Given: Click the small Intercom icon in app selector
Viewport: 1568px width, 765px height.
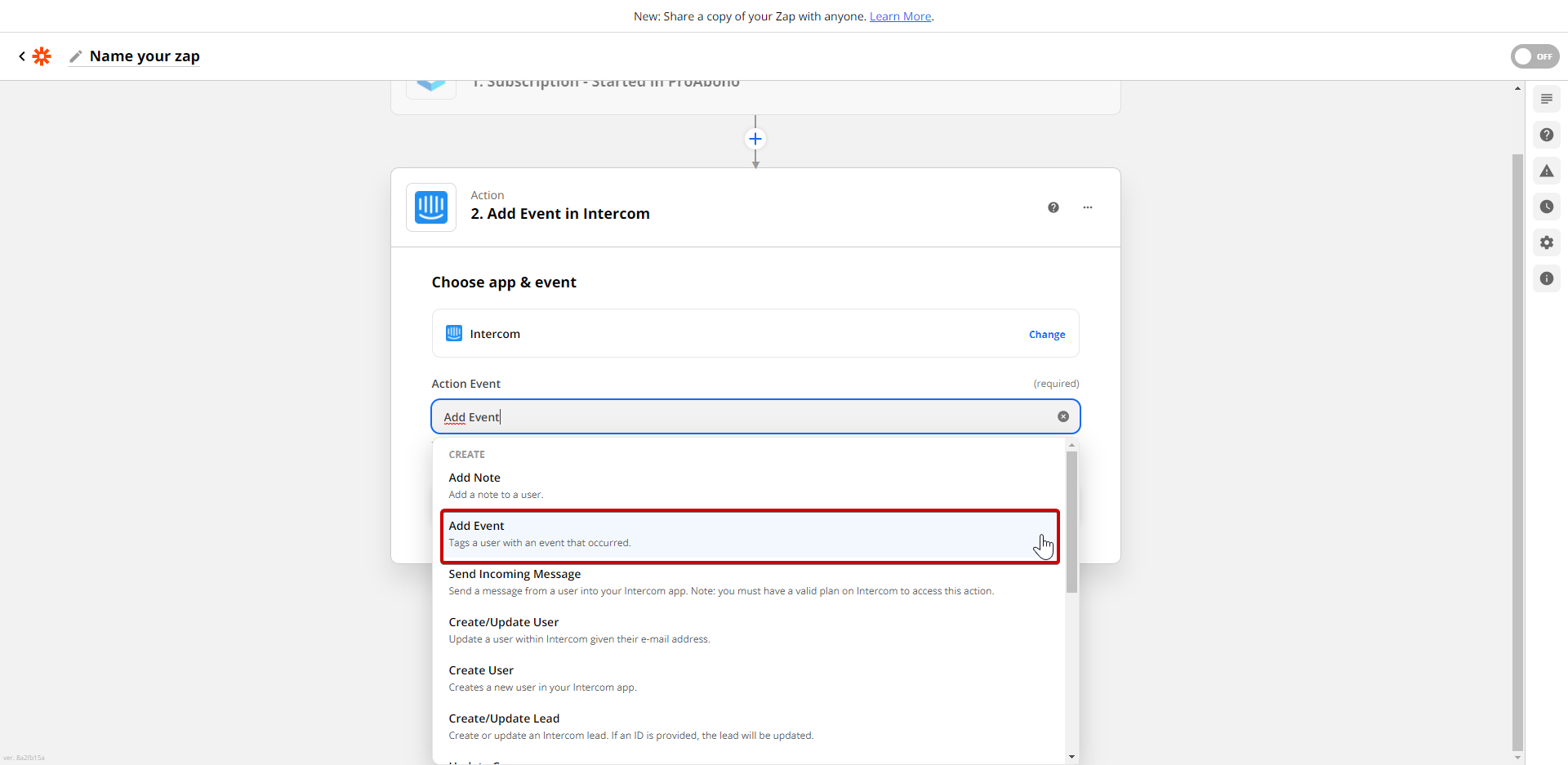Looking at the screenshot, I should 454,333.
